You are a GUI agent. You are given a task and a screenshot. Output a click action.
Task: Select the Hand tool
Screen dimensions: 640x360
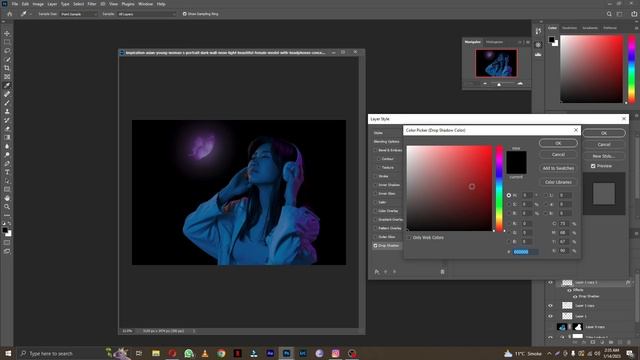coord(7,198)
